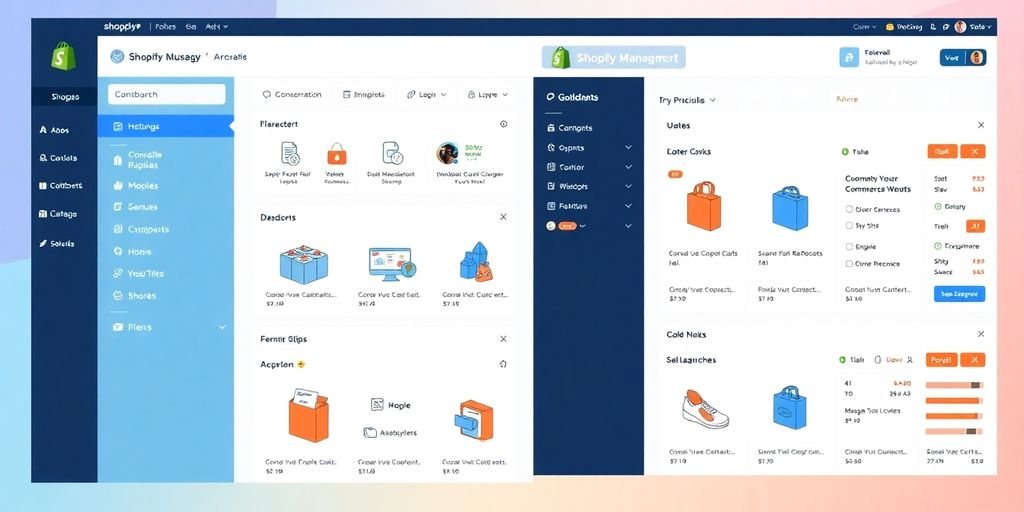1024x512 pixels.
Task: Open the sneaker product thumbnail in Sellagnches
Action: point(705,408)
